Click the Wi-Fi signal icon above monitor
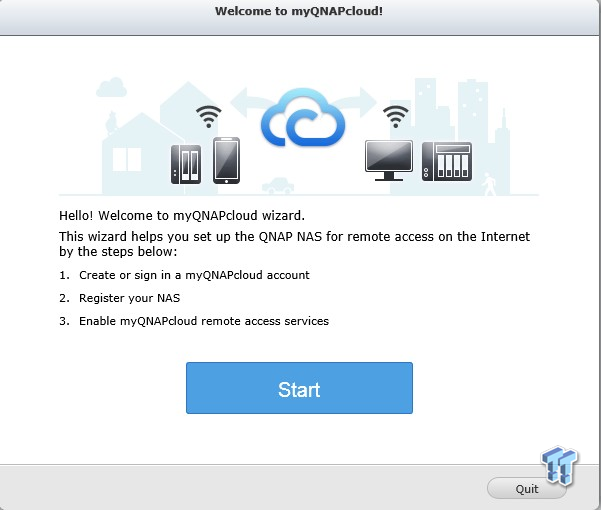The height and width of the screenshot is (510, 601). coord(396,116)
